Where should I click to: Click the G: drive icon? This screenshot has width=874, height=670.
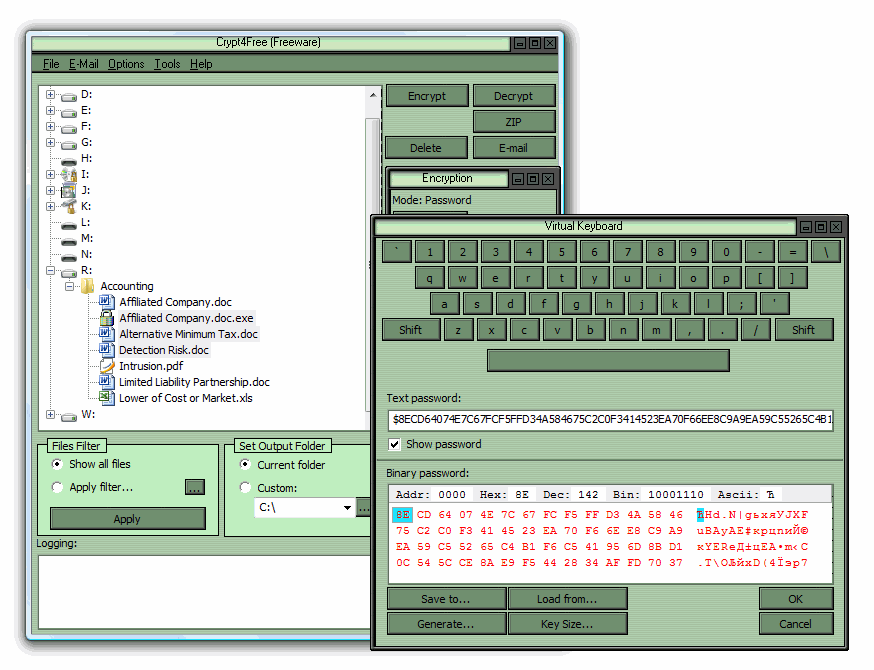[69, 144]
